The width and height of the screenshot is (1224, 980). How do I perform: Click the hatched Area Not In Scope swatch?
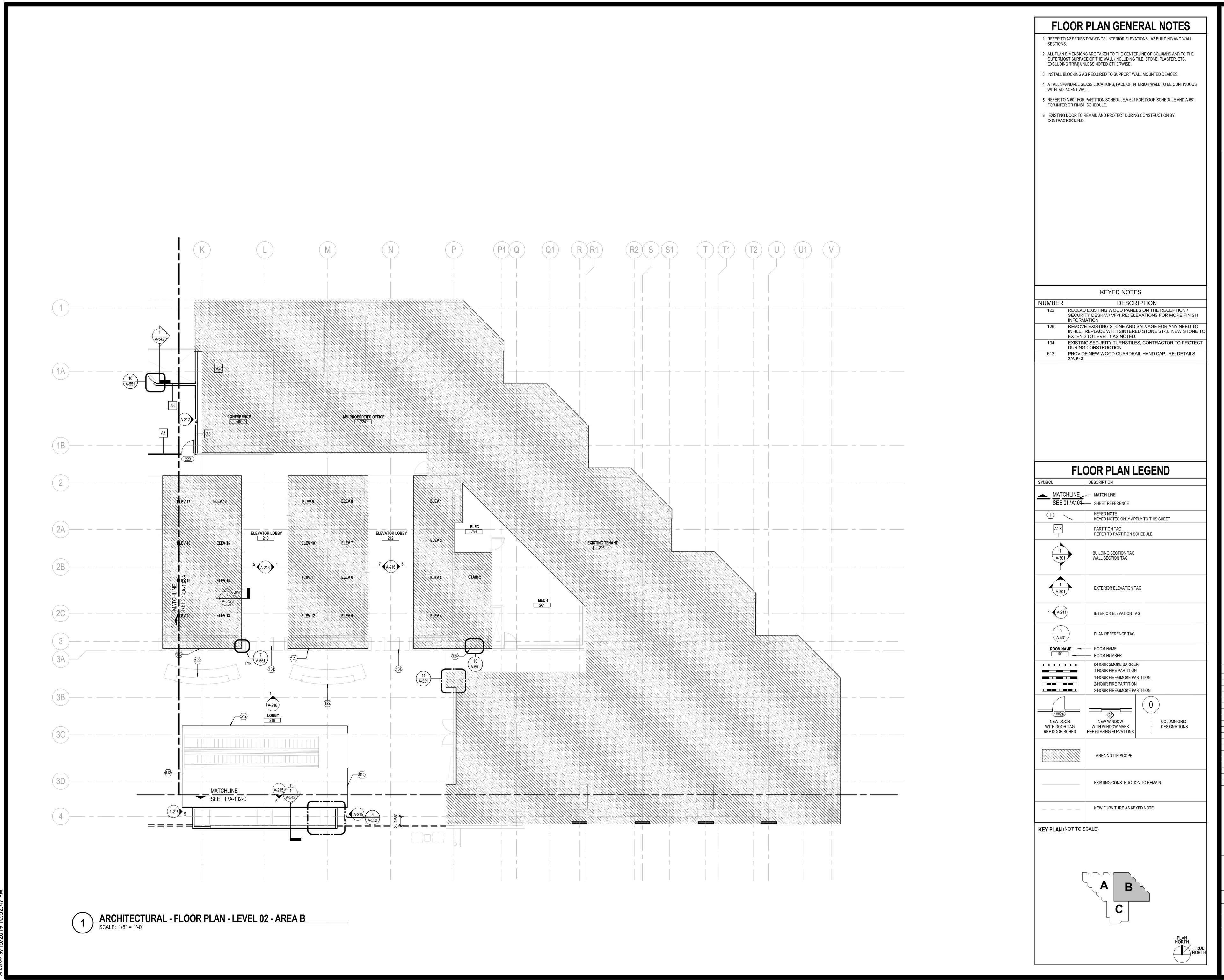coord(1060,756)
